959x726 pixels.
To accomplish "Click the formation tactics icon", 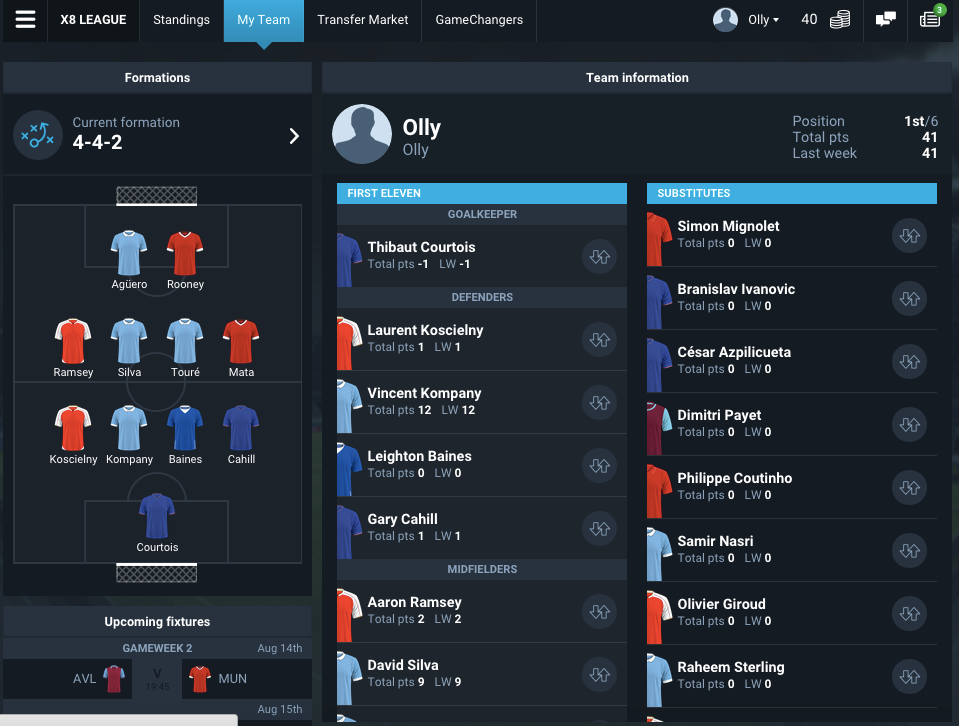I will tap(38, 135).
